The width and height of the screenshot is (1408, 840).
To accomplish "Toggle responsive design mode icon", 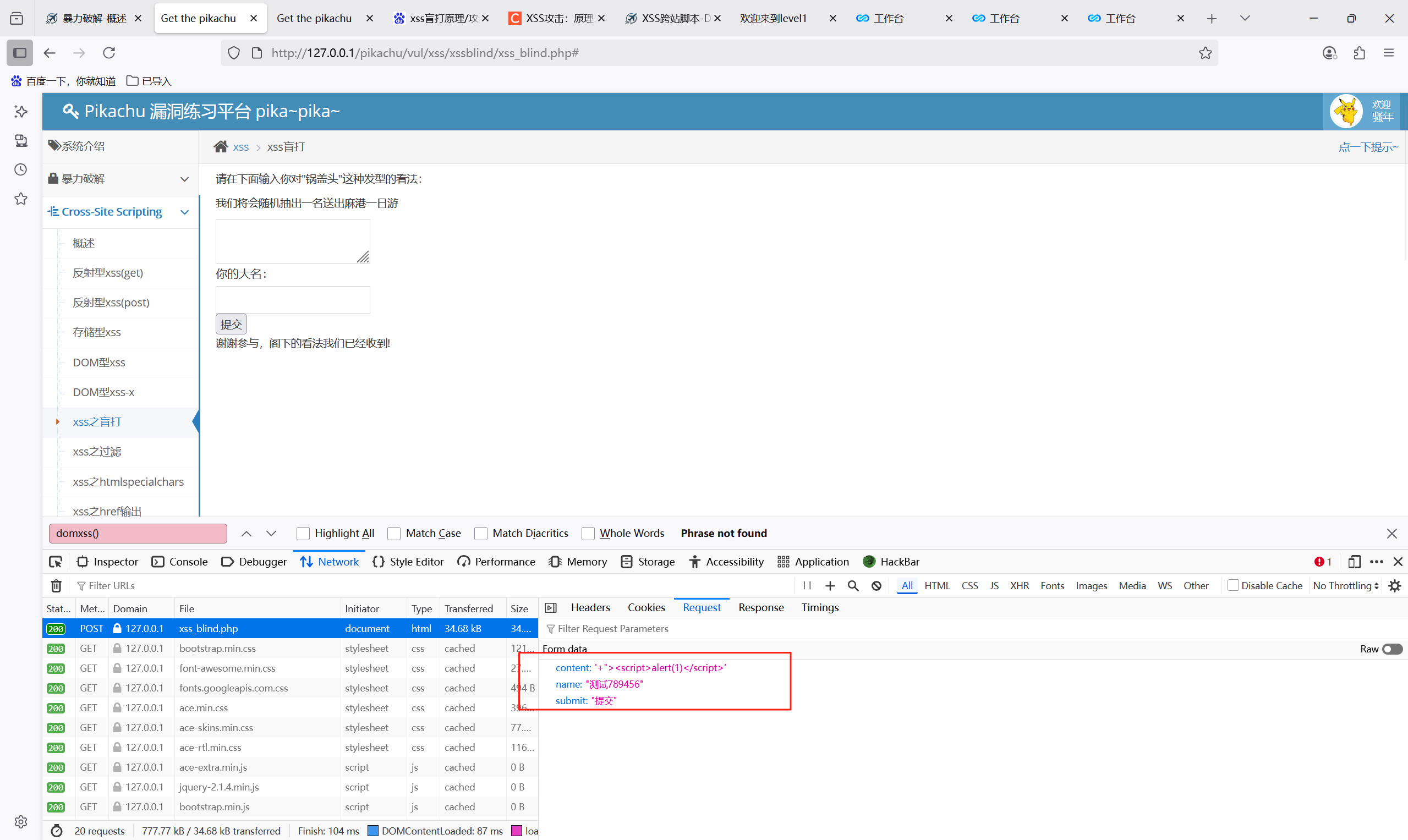I will click(1354, 562).
